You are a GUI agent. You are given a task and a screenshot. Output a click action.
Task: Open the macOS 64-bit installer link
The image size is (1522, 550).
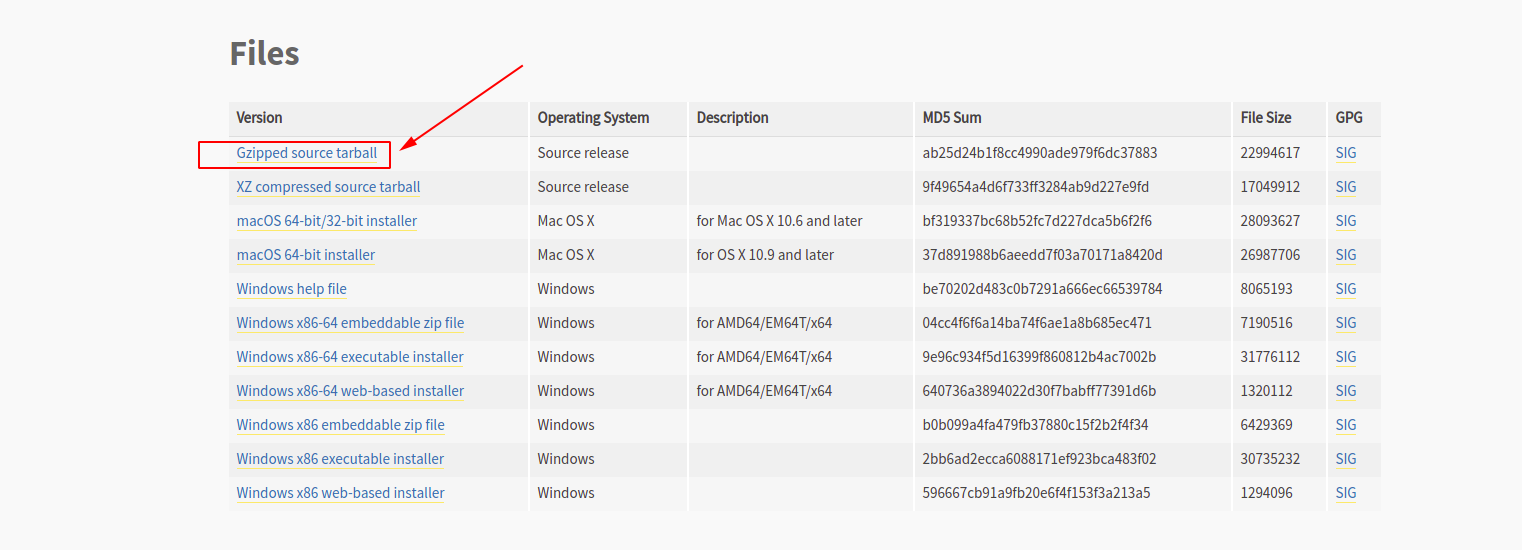pos(305,255)
